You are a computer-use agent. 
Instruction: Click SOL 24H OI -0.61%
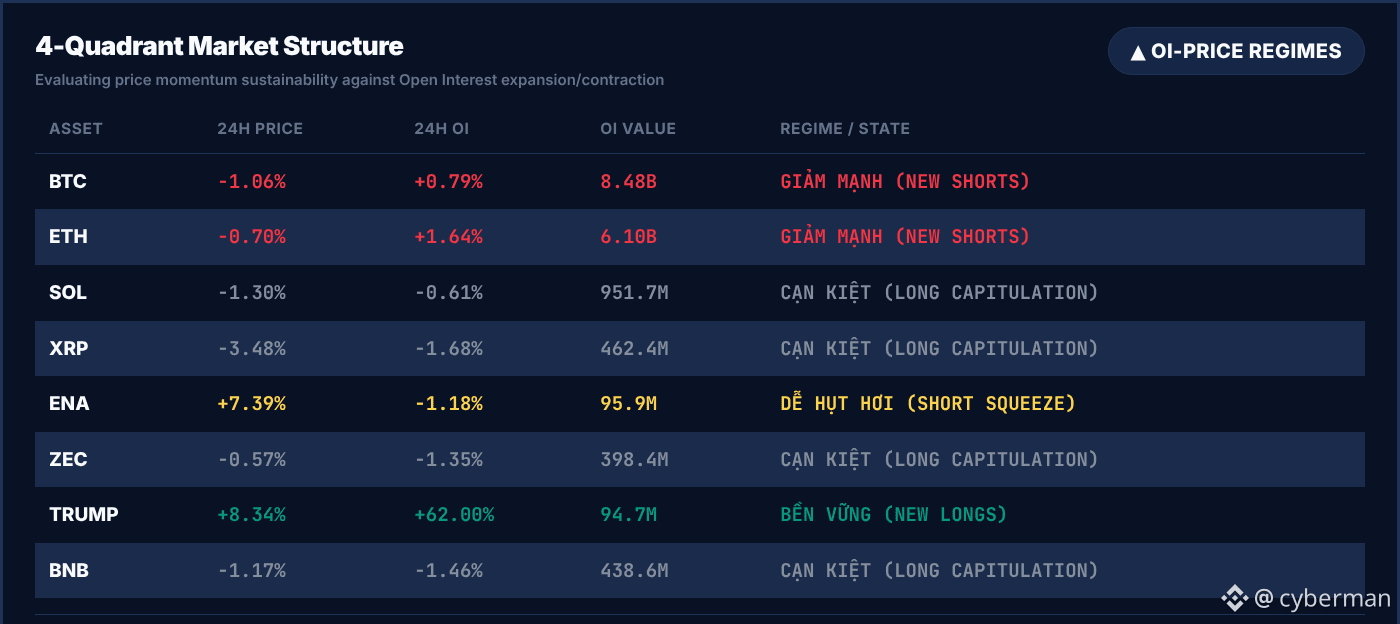(x=448, y=293)
